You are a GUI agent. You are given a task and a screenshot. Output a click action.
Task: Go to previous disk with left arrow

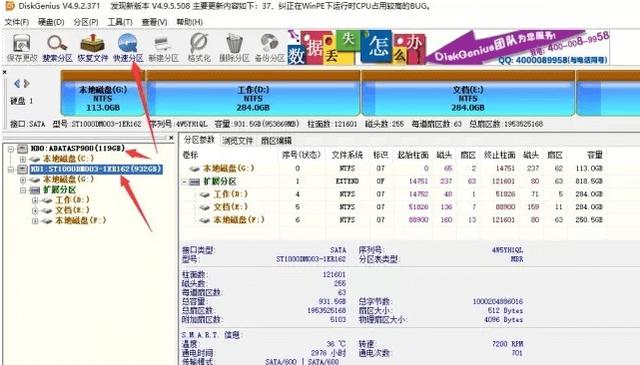click(17, 84)
